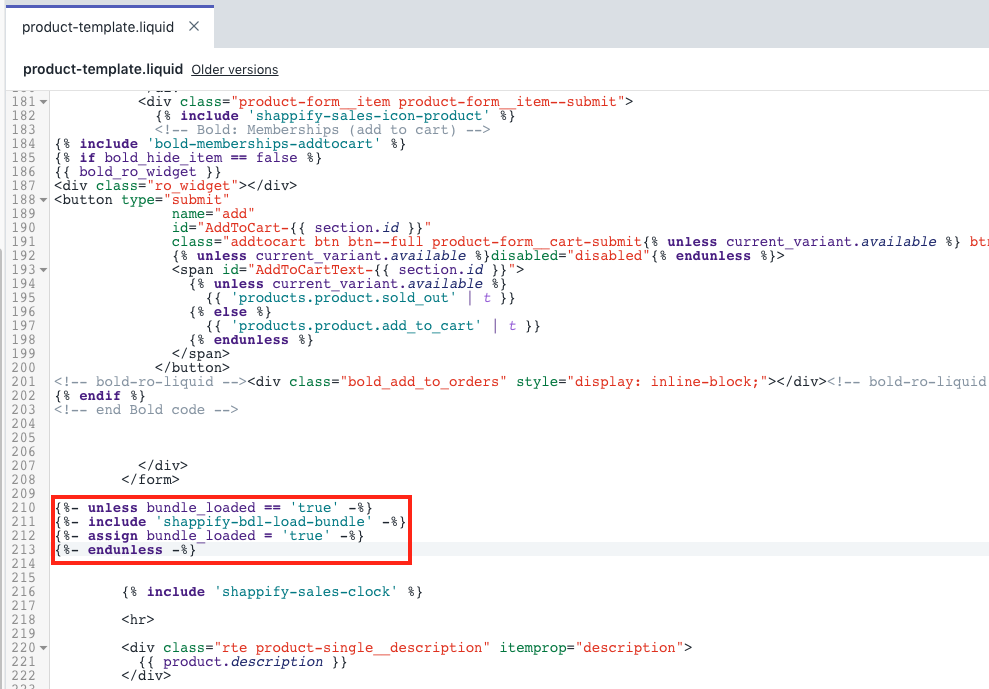
Task: Click 'assign bundle_loaded' on line 212
Action: (172, 536)
